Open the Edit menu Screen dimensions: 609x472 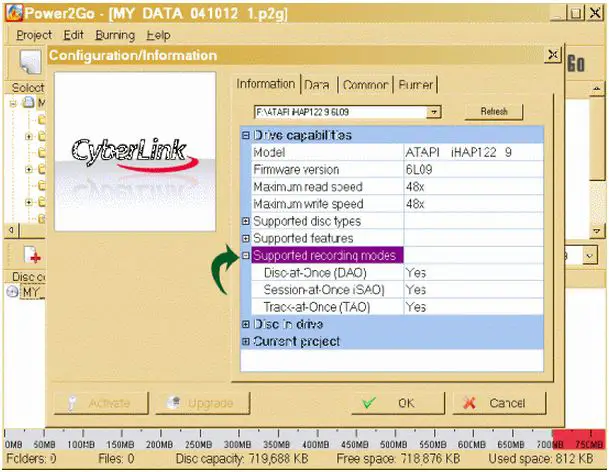[x=73, y=35]
